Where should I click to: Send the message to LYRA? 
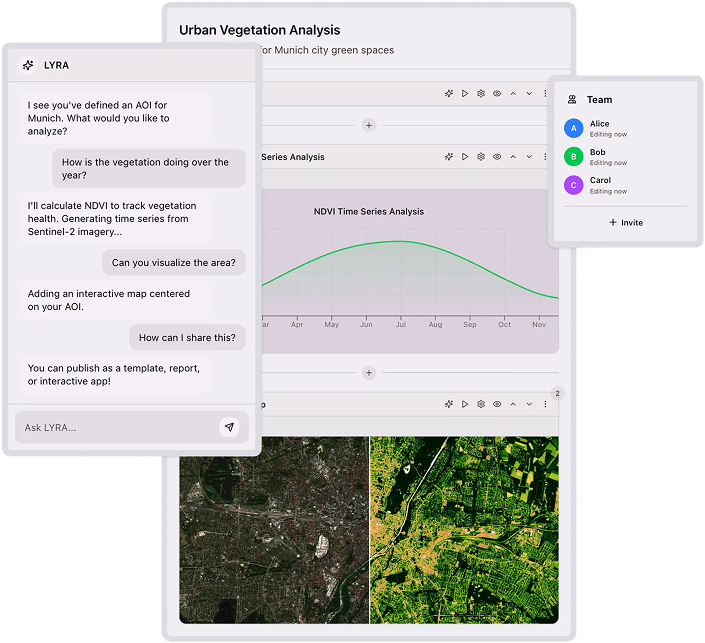[x=229, y=427]
